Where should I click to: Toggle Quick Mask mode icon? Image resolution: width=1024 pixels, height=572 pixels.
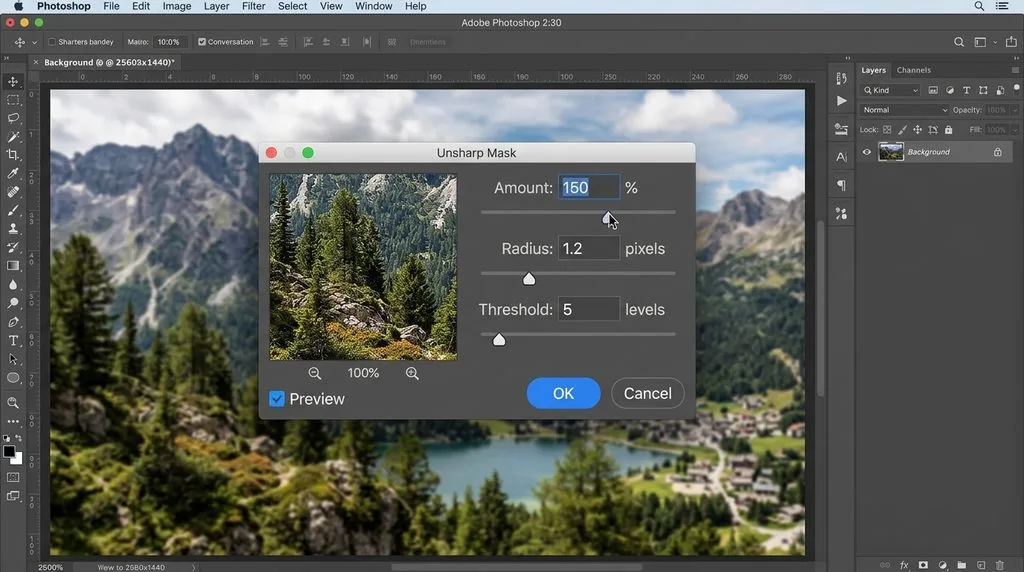13,477
